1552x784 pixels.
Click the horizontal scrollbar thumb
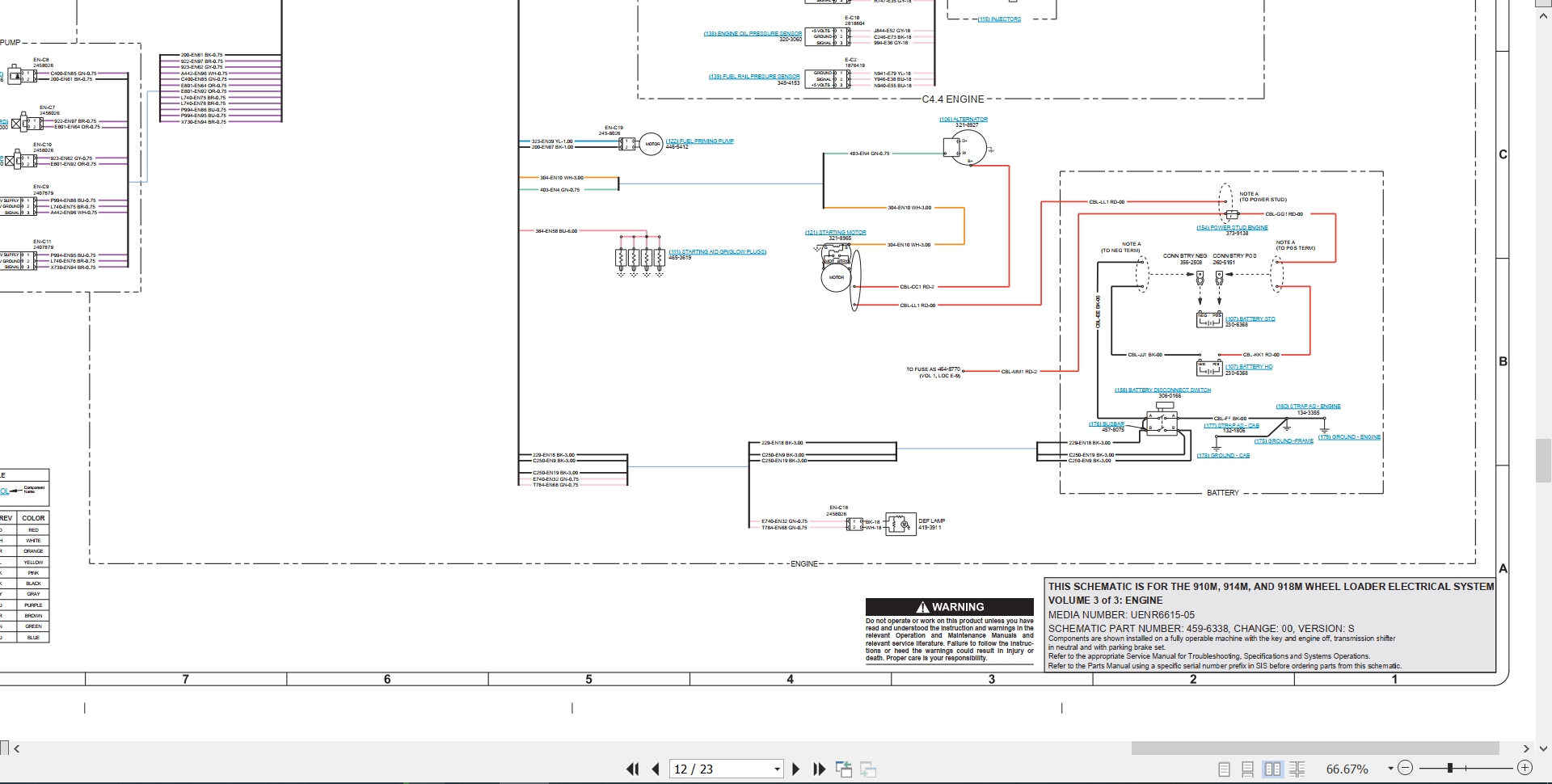(1315, 748)
